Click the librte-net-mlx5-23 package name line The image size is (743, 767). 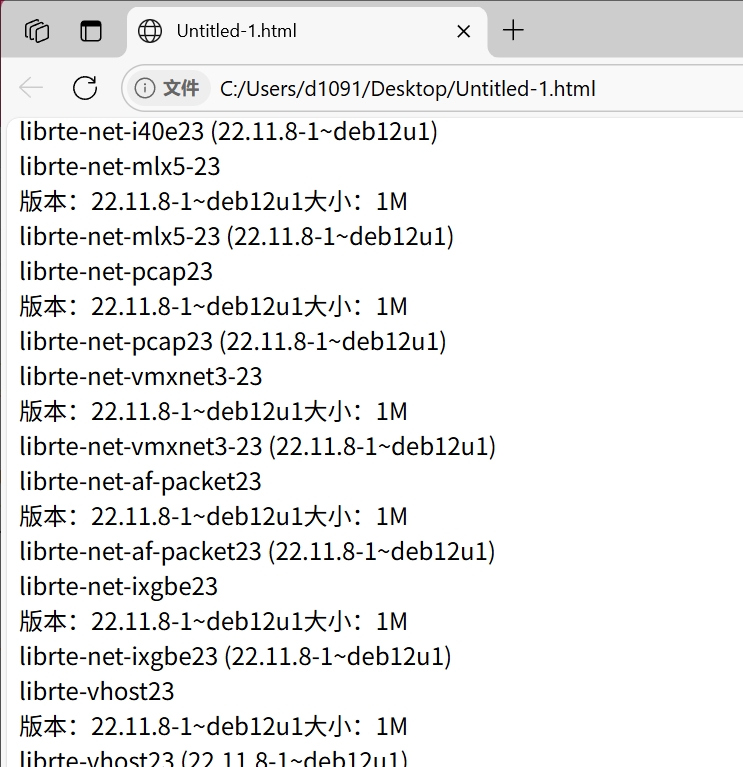click(120, 166)
